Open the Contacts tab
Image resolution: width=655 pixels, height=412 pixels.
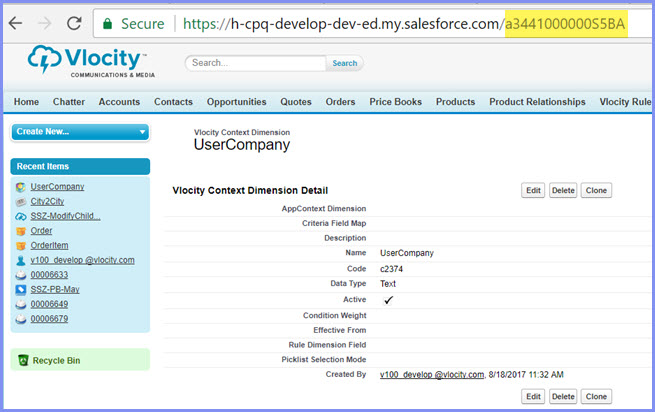click(173, 102)
